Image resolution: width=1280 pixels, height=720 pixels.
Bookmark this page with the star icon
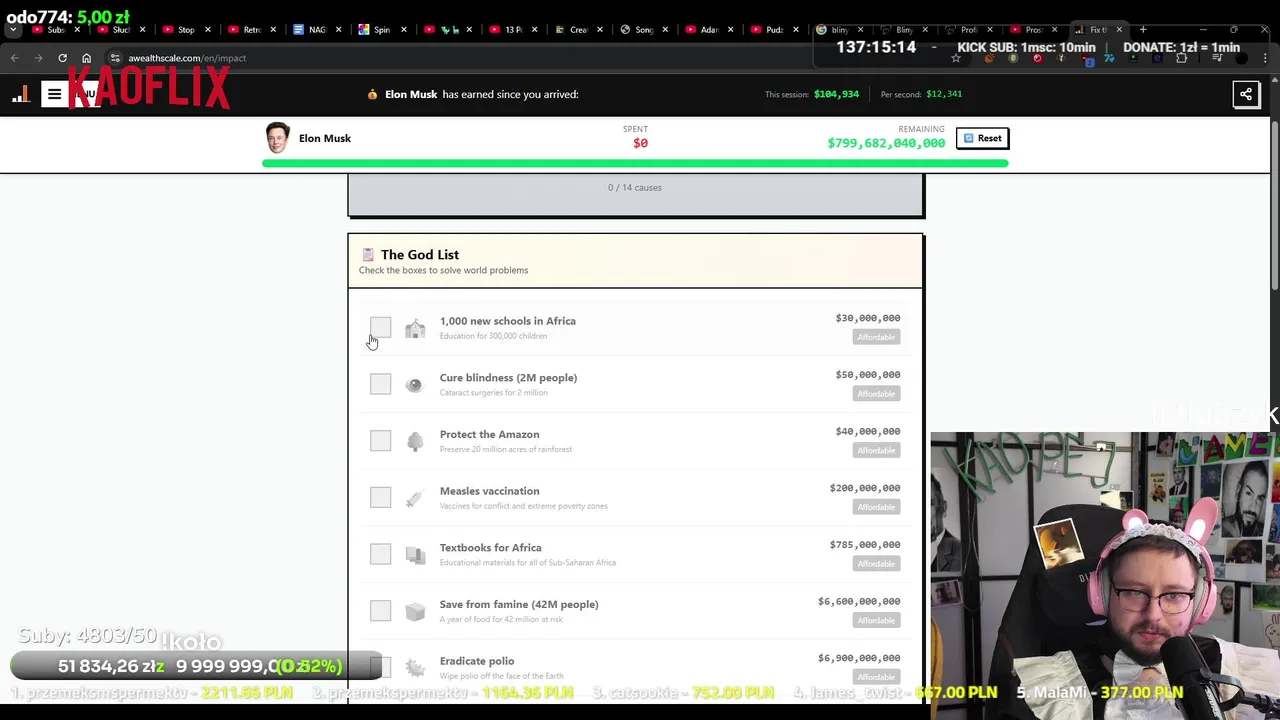click(956, 58)
